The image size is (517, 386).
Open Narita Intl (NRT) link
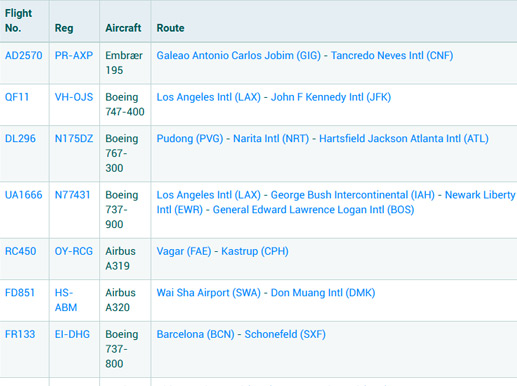[271, 138]
